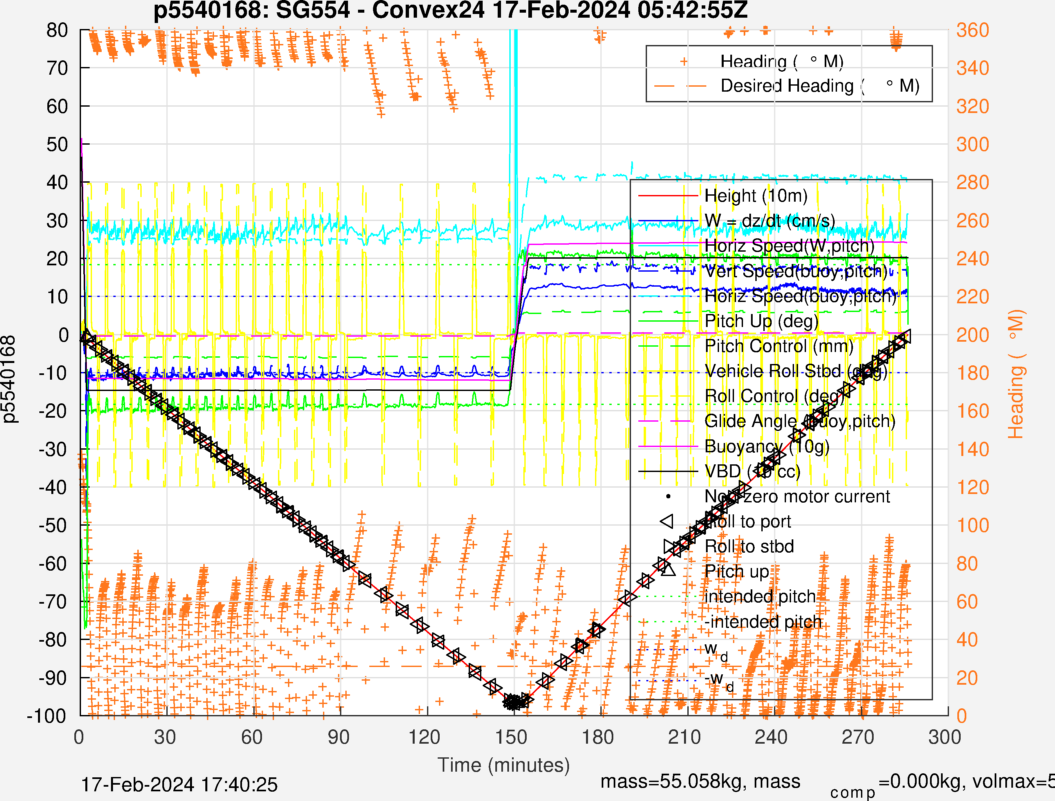Select the 'Heading (°M)' legend entry
The image size is (1055, 801).
[x=782, y=62]
